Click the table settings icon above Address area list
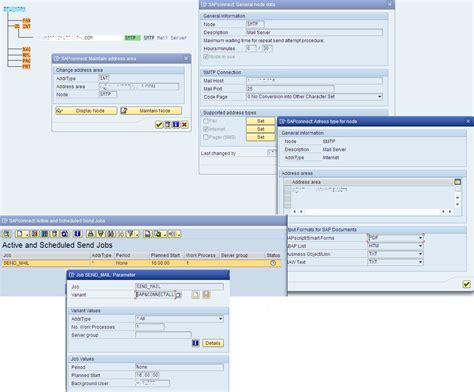 coord(458,182)
